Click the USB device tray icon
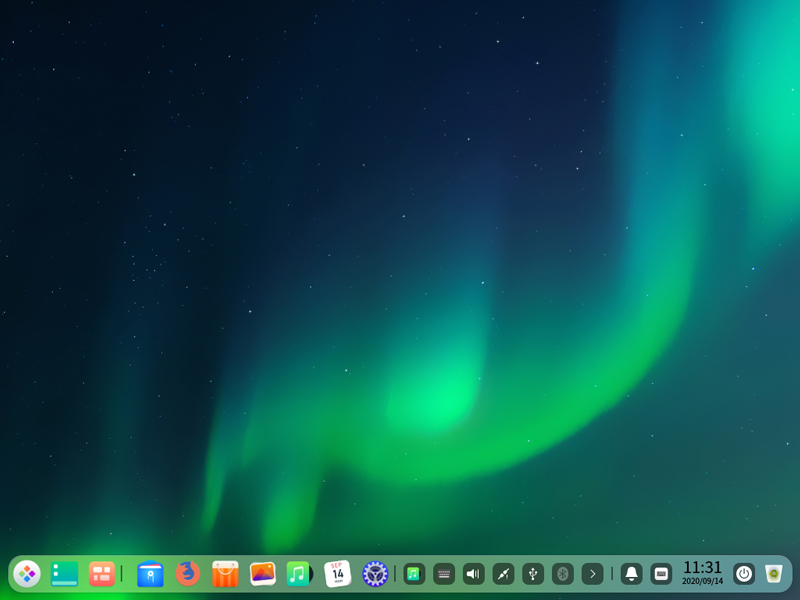This screenshot has width=800, height=600. click(x=533, y=573)
